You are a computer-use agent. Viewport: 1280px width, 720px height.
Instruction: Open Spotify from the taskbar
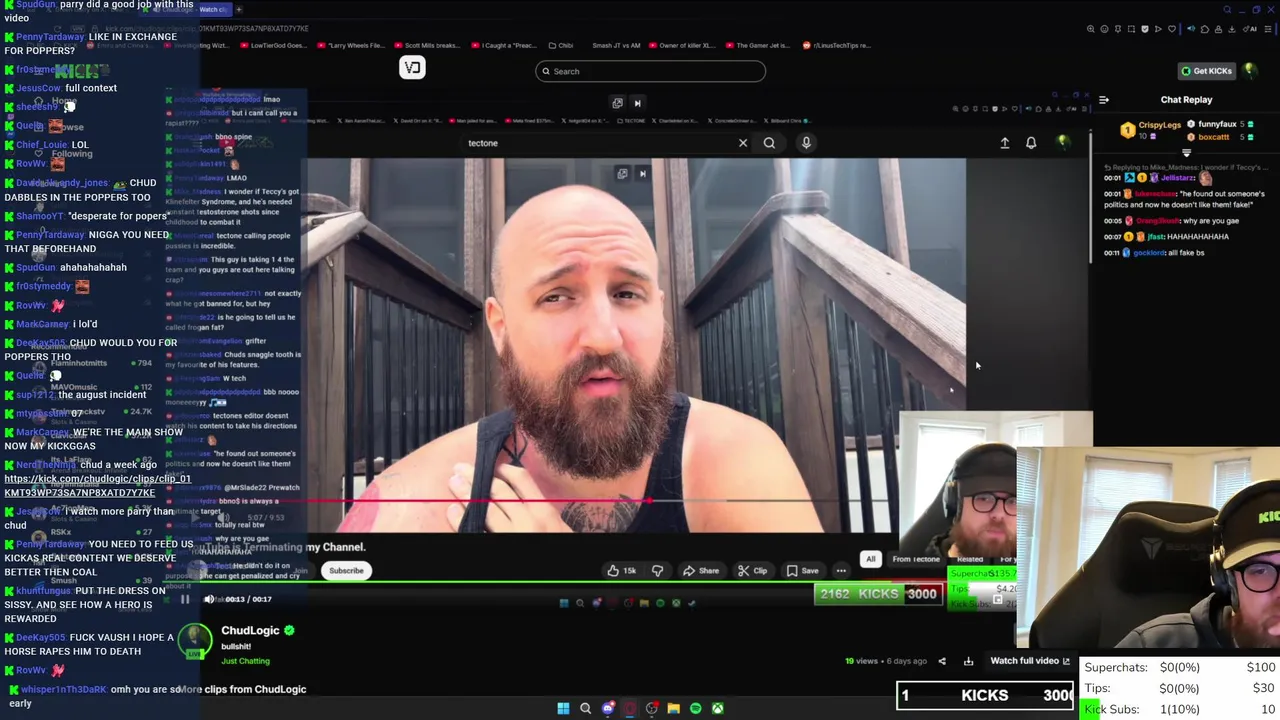(x=695, y=708)
